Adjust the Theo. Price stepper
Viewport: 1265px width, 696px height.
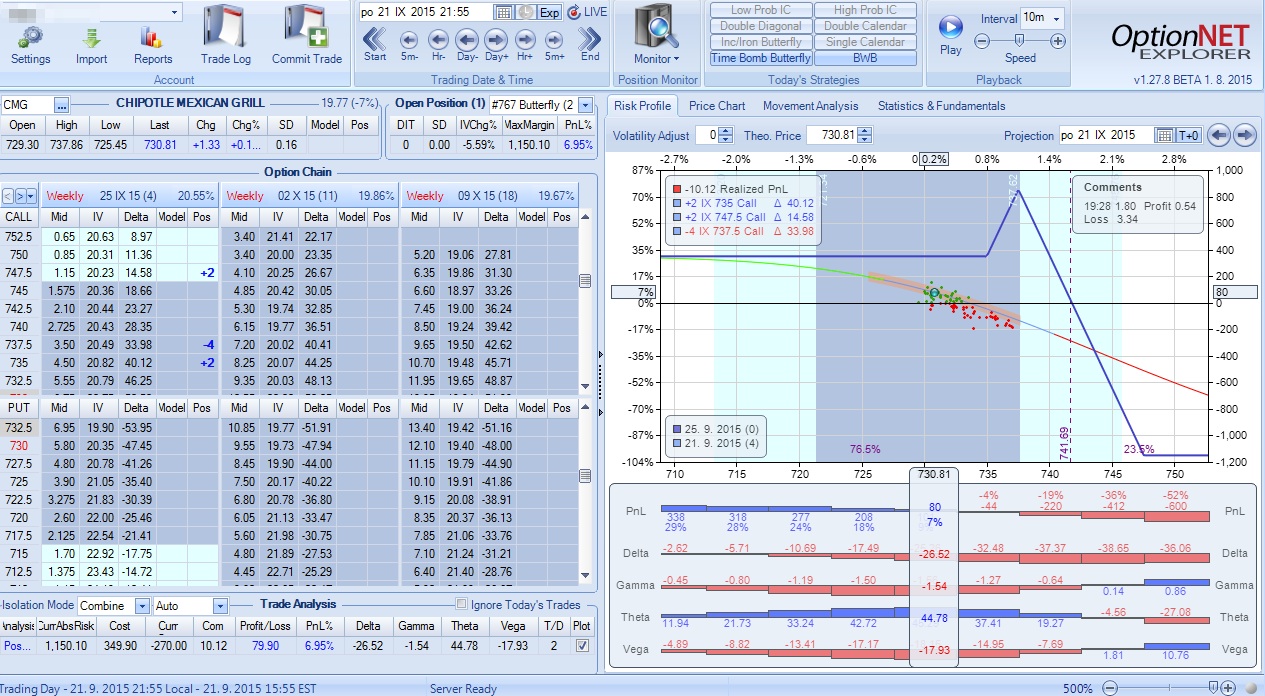point(865,135)
